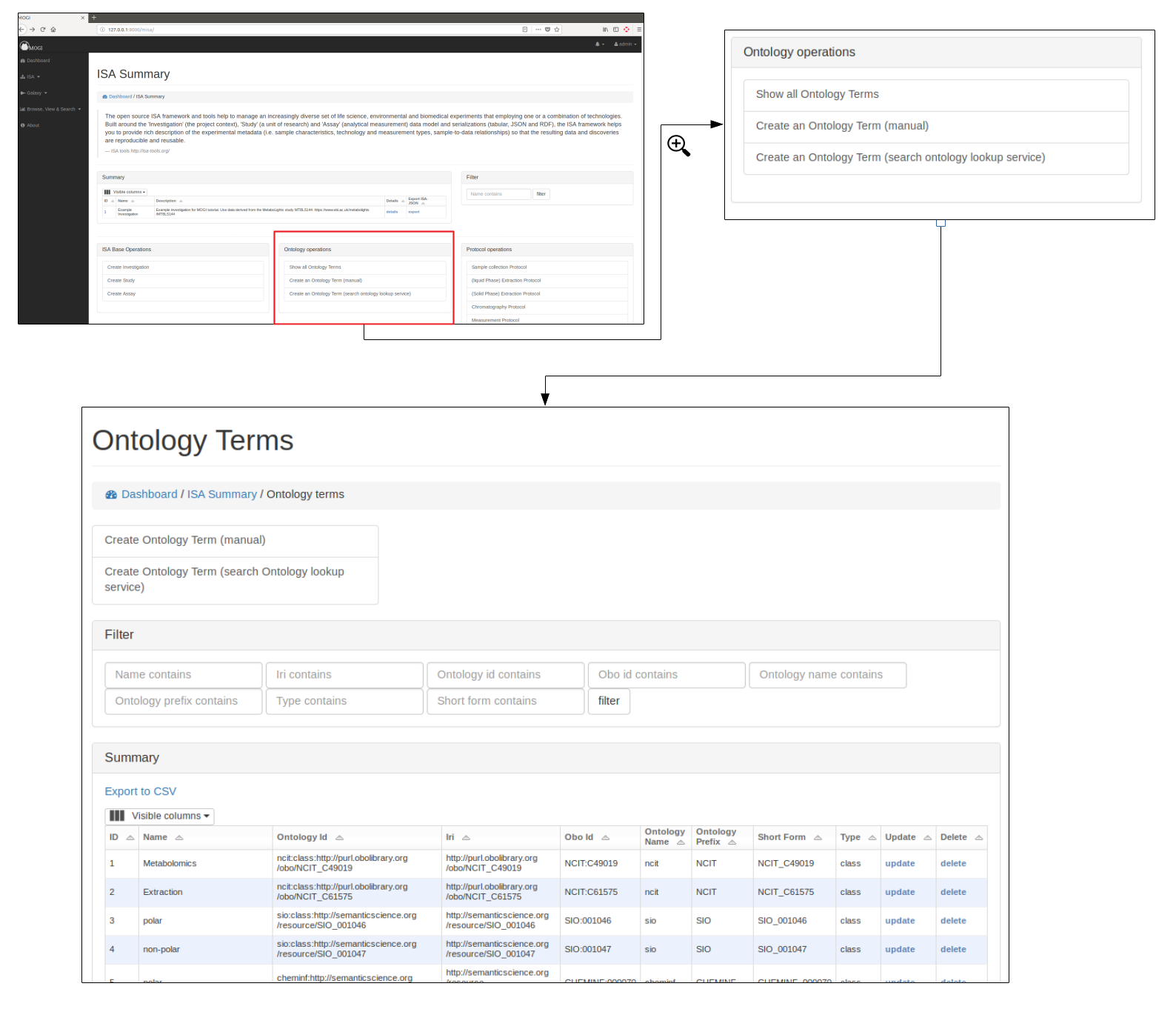This screenshot has width=1176, height=1032.
Task: Bookmark this page with the star
Action: 557,30
